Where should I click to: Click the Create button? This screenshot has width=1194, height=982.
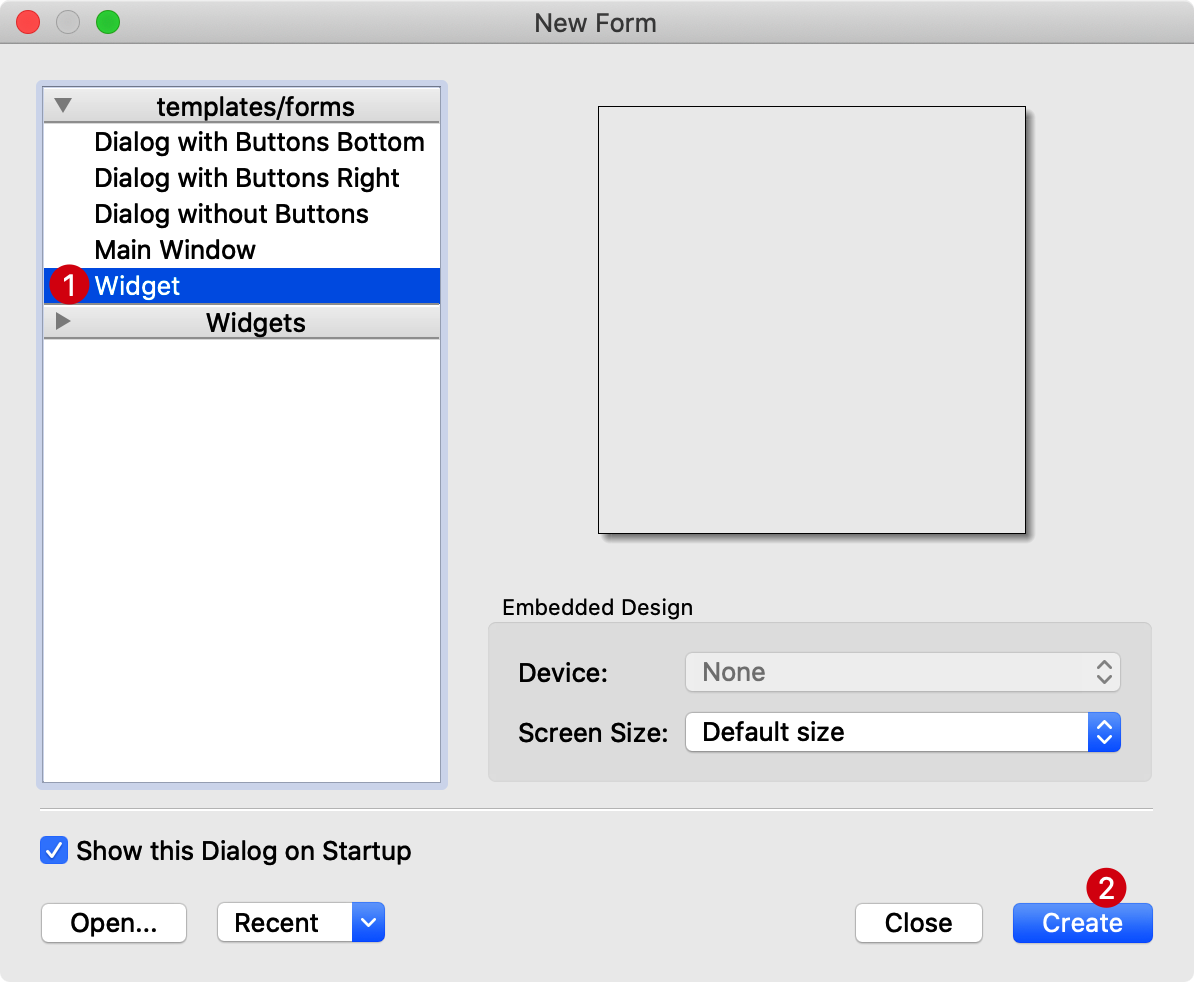coord(1082,923)
